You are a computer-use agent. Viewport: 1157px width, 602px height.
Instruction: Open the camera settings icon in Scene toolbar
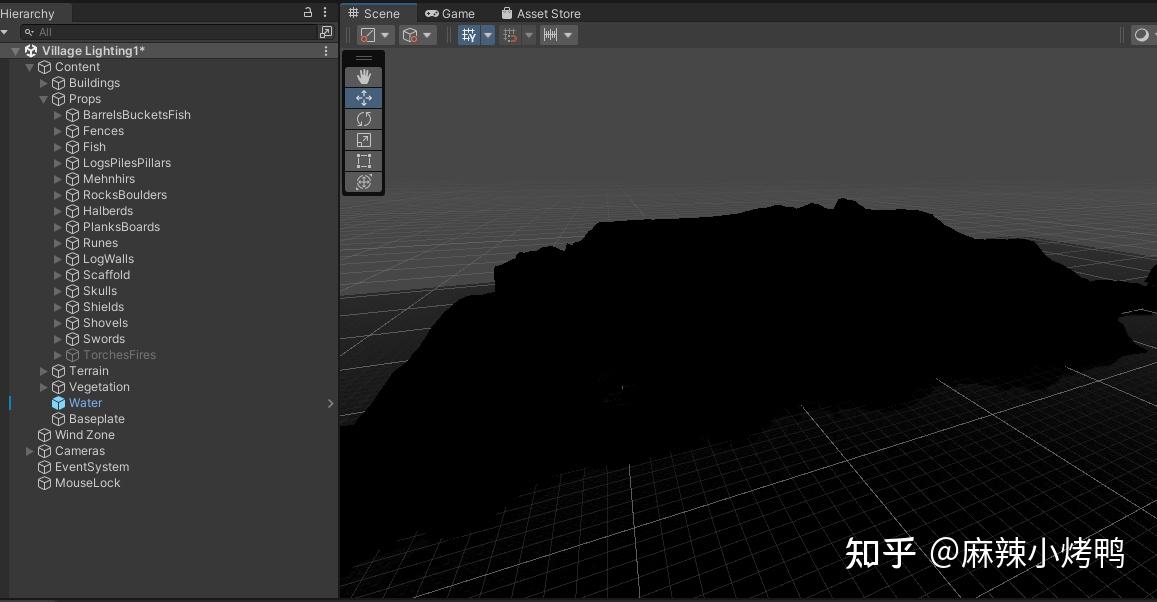1142,34
